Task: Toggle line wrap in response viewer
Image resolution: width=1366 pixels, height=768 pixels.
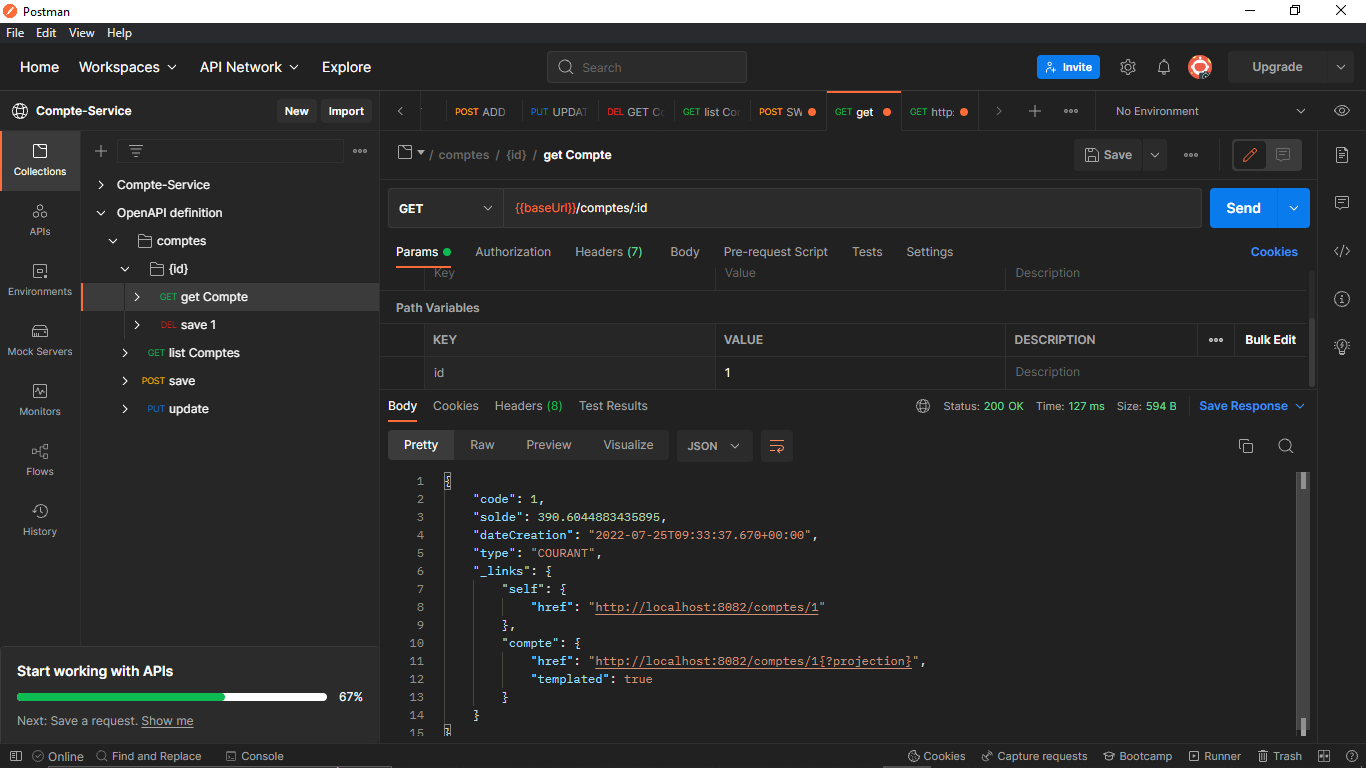Action: click(x=777, y=445)
